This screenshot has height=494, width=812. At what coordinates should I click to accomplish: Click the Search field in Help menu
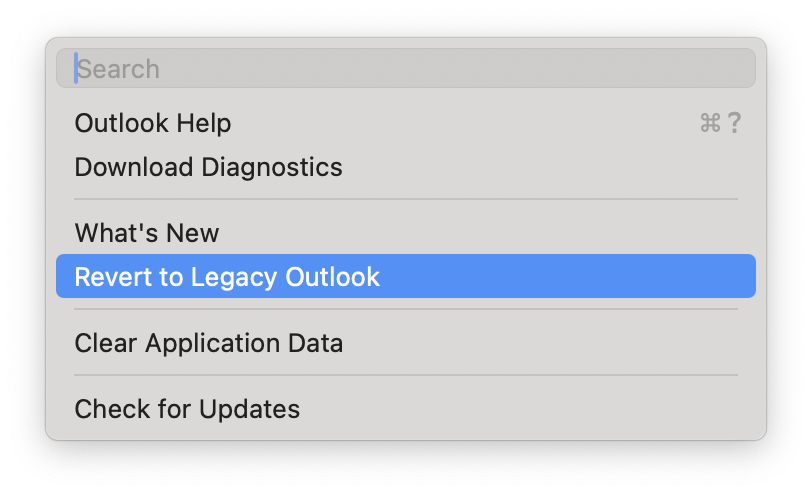coord(405,68)
